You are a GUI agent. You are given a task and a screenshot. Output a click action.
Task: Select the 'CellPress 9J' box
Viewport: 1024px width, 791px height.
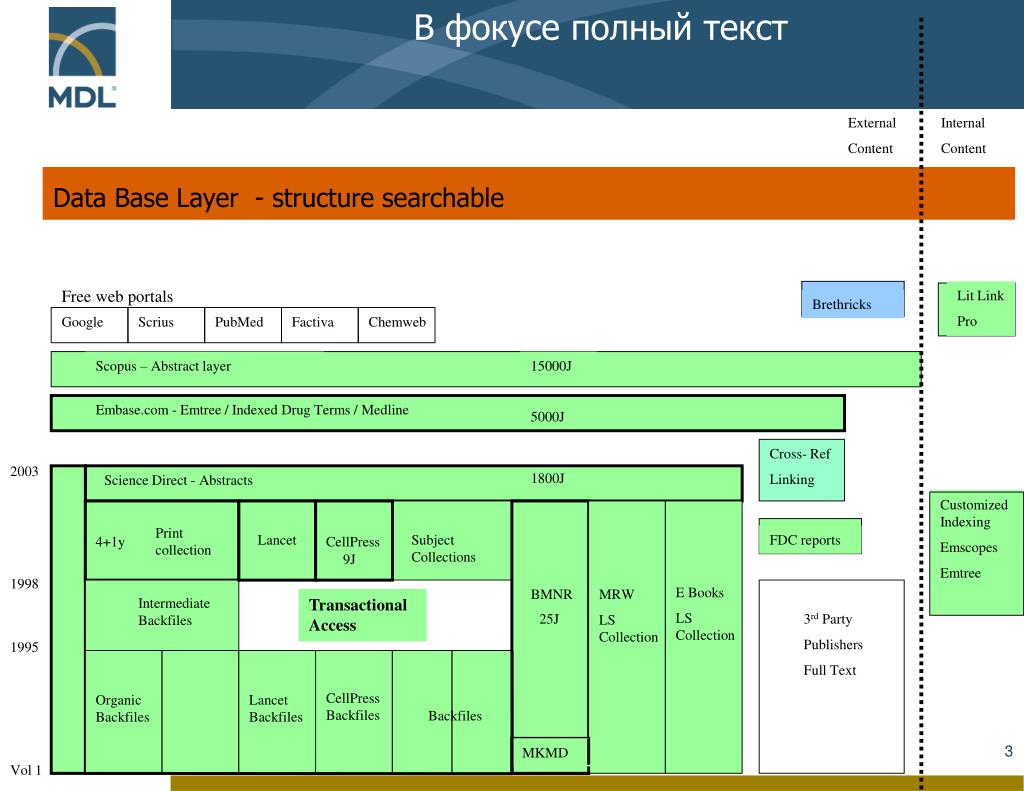[x=354, y=540]
